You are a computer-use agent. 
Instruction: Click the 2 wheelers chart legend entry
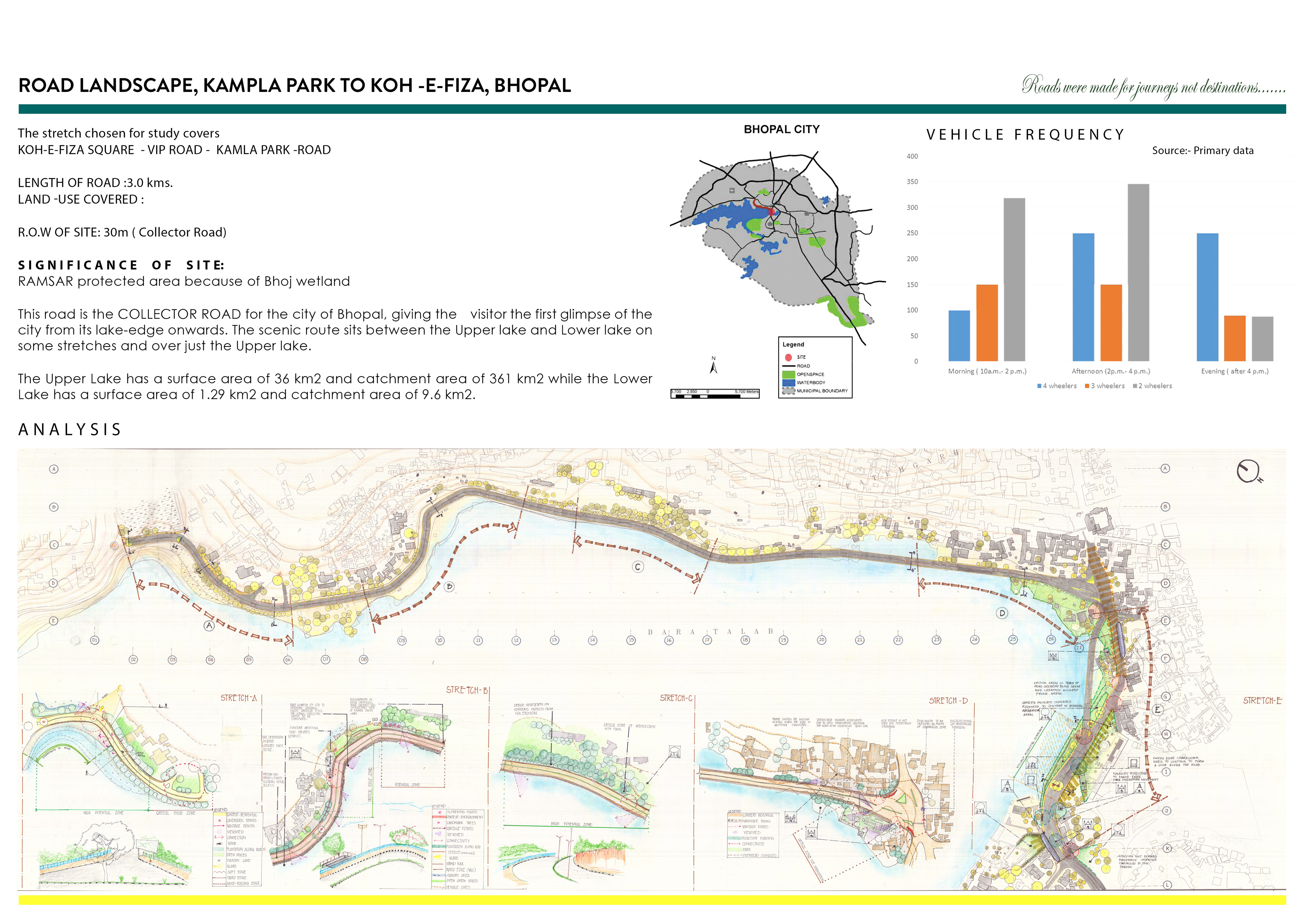1153,386
